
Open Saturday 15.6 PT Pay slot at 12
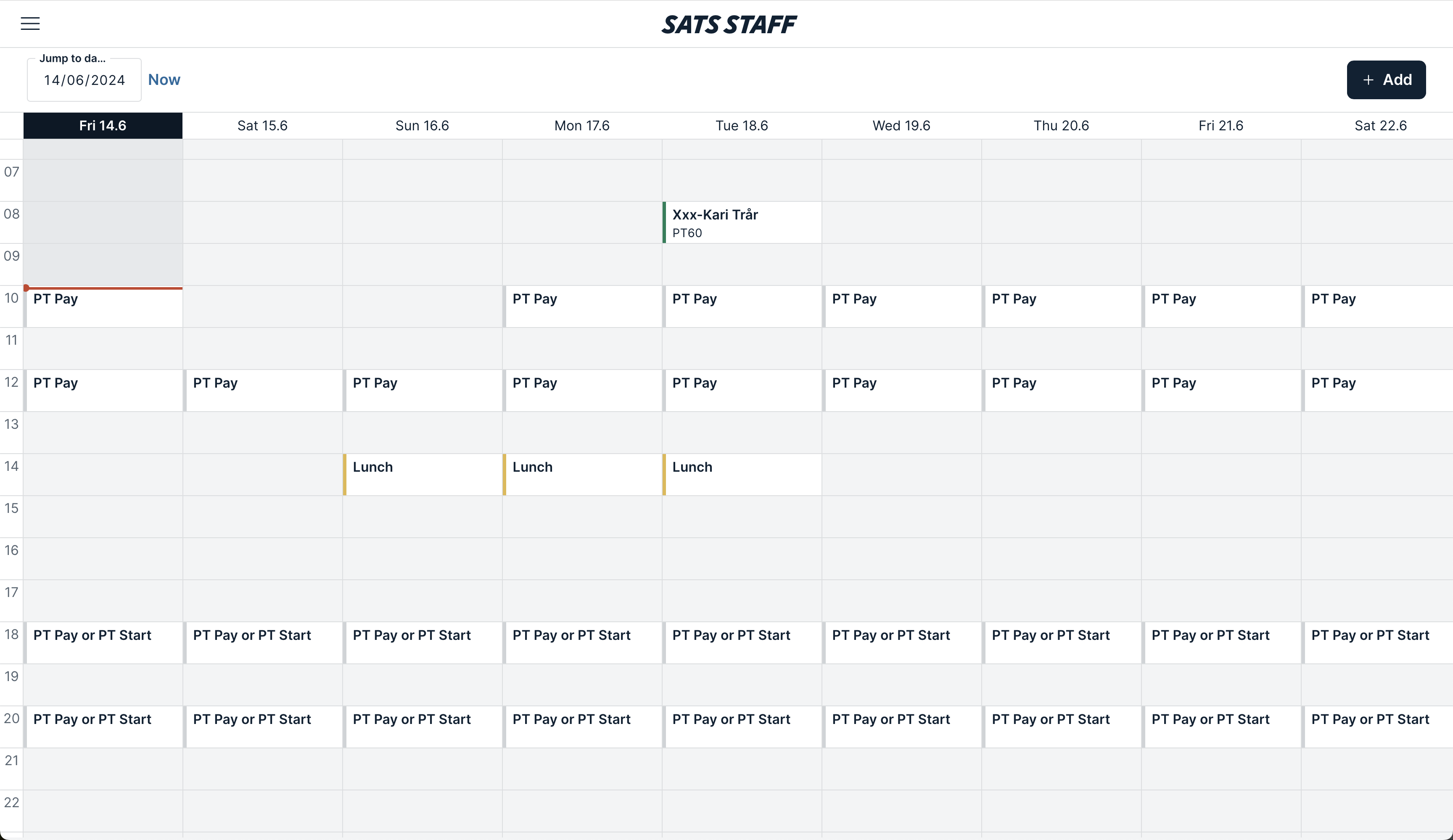coord(264,390)
